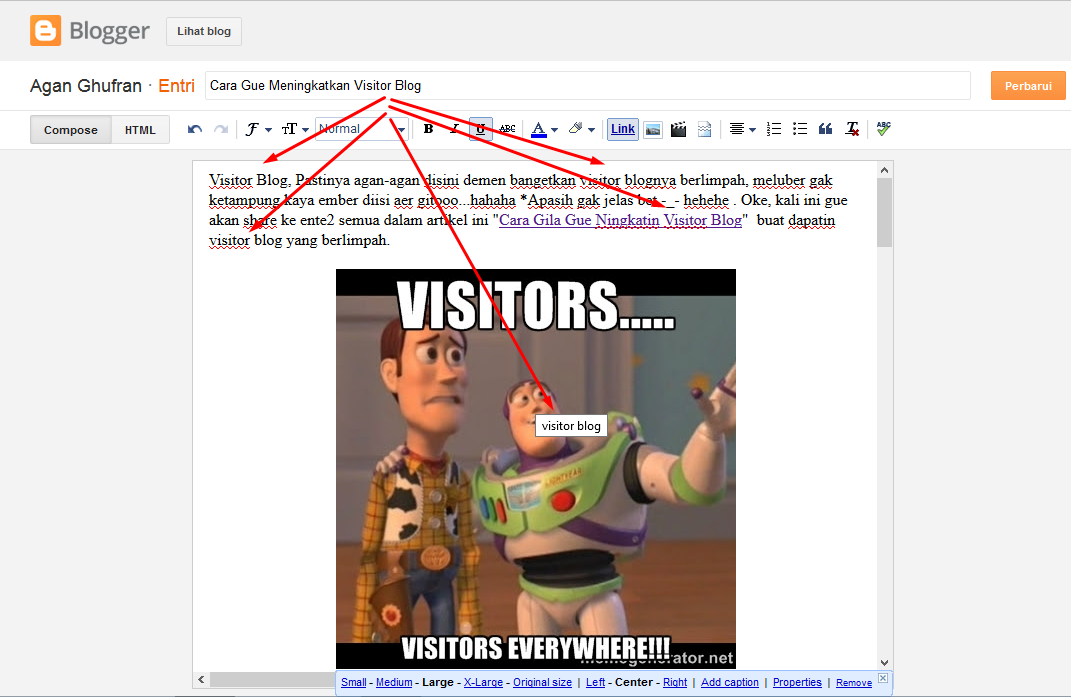Open image Properties
1071x697 pixels.
point(797,682)
